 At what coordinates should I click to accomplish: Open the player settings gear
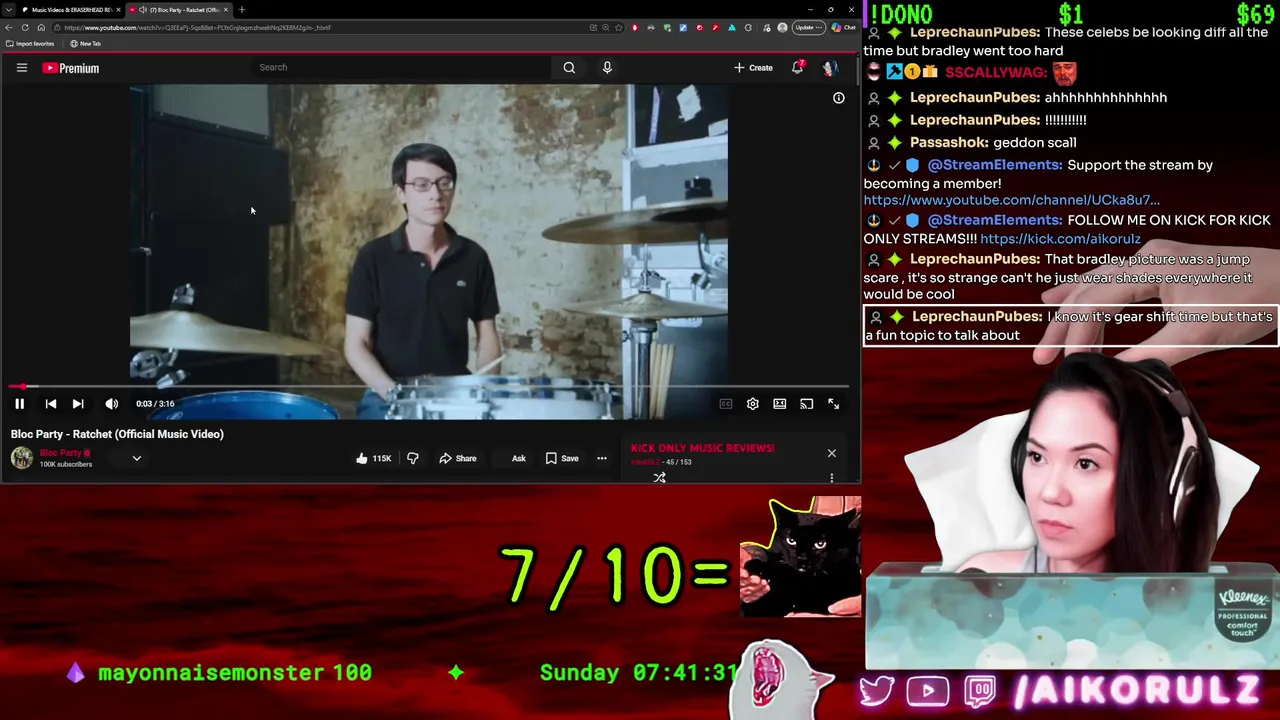[753, 404]
